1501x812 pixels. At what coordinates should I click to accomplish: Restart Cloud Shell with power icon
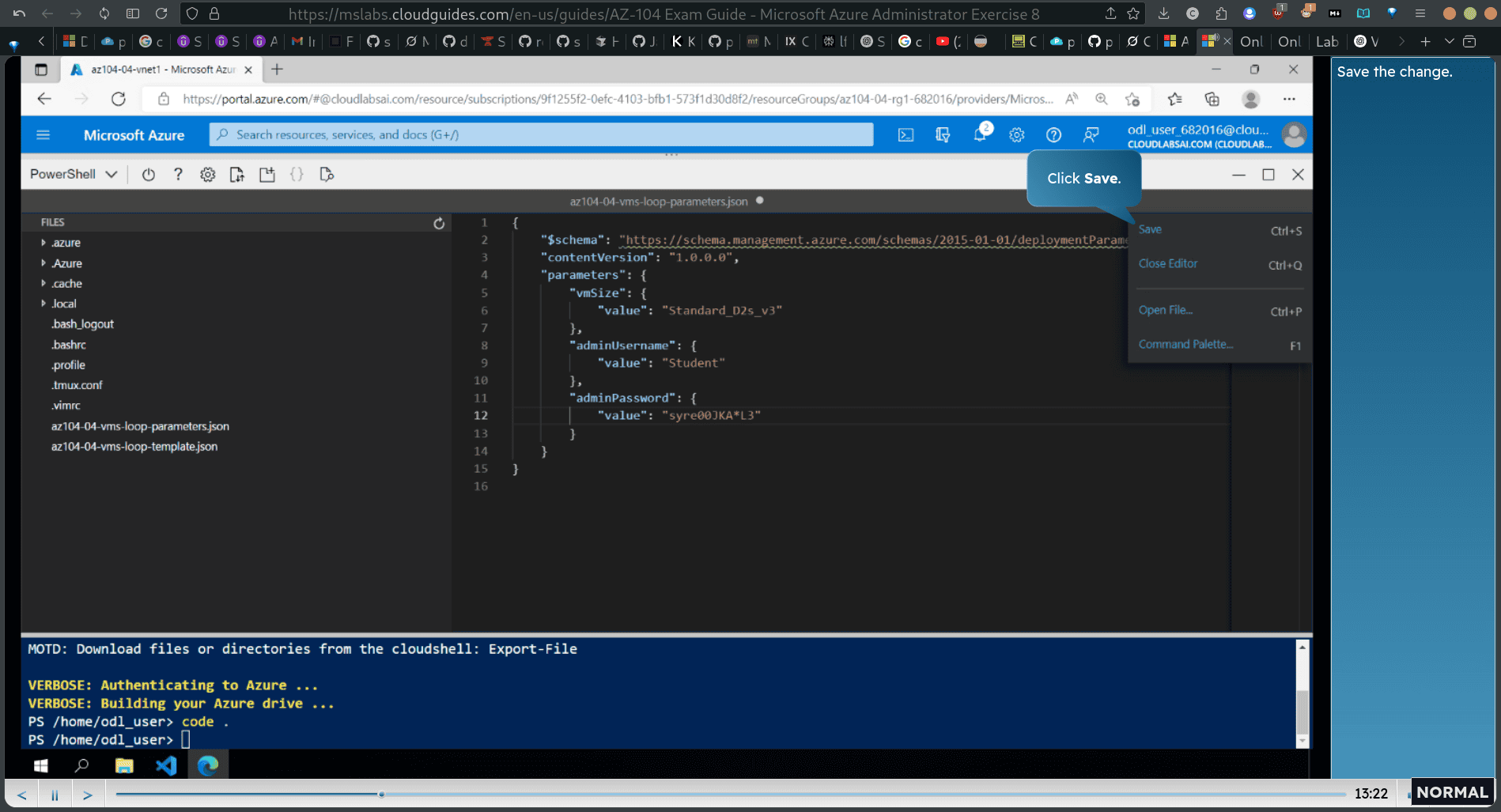[x=148, y=175]
